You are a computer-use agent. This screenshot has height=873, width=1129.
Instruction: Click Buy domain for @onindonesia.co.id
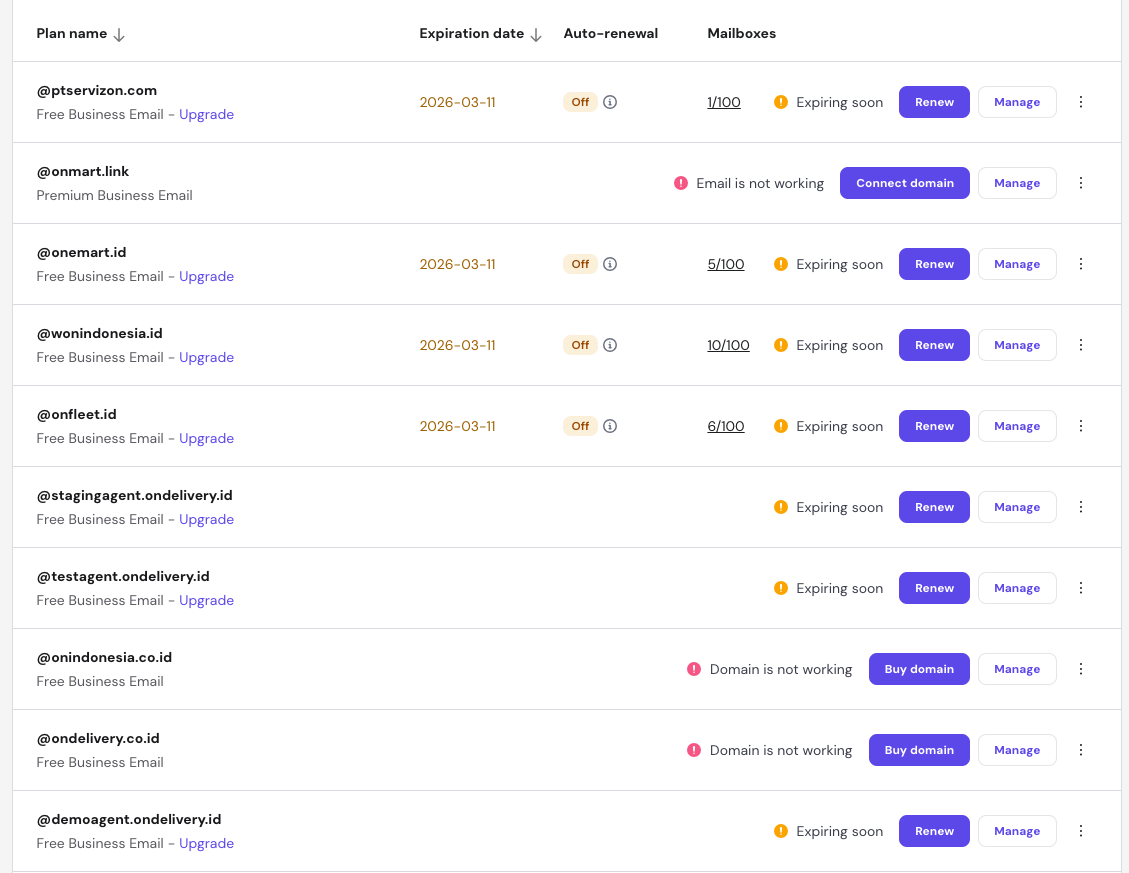(918, 669)
